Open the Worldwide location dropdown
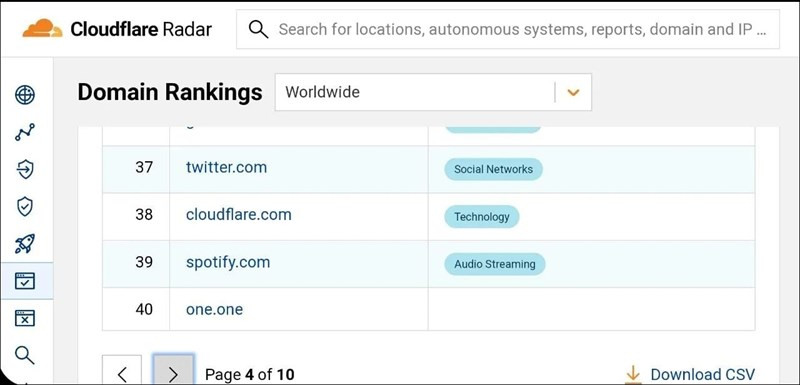Viewport: 800px width, 385px height. point(433,92)
